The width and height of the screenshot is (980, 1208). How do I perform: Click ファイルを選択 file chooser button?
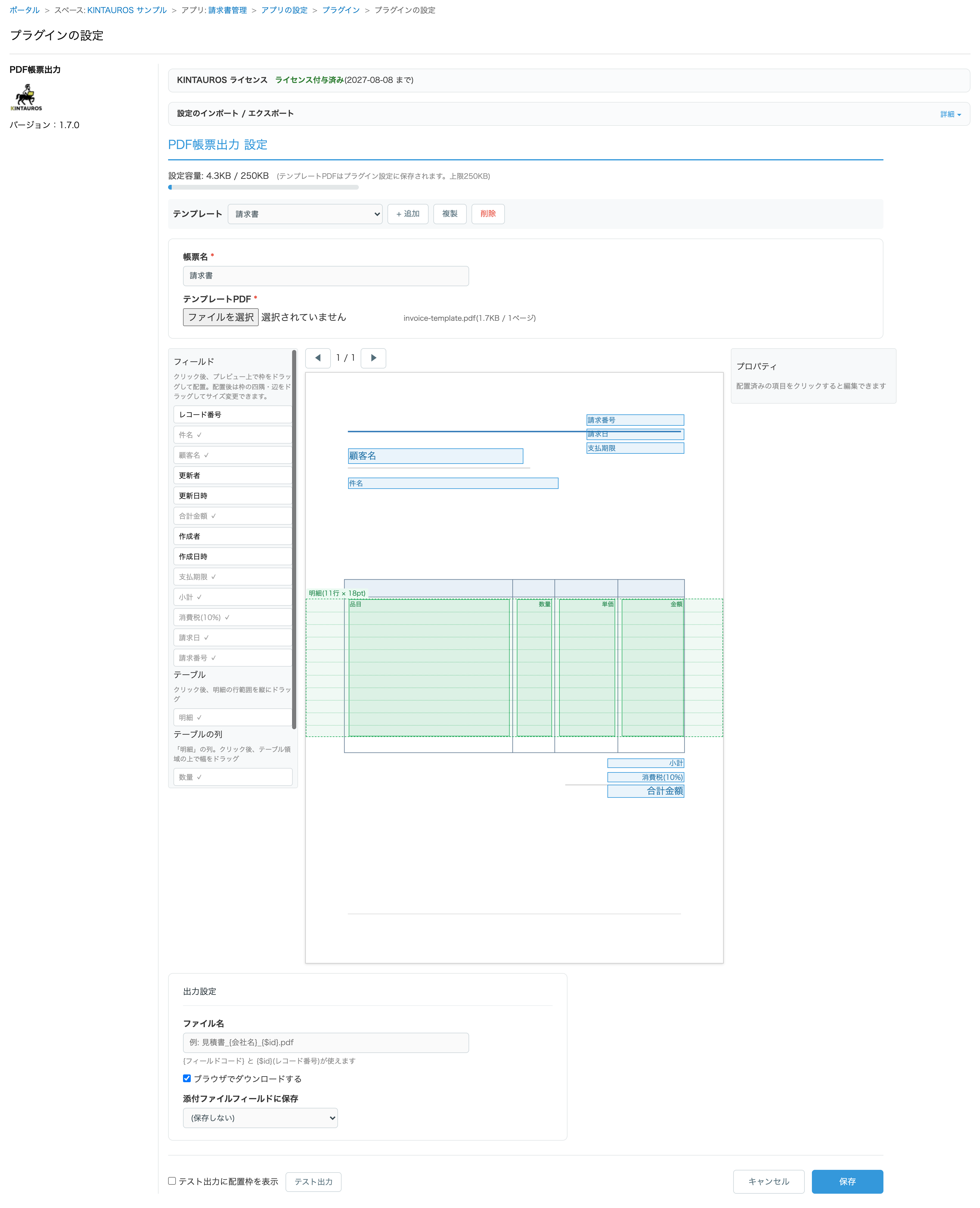tap(221, 318)
